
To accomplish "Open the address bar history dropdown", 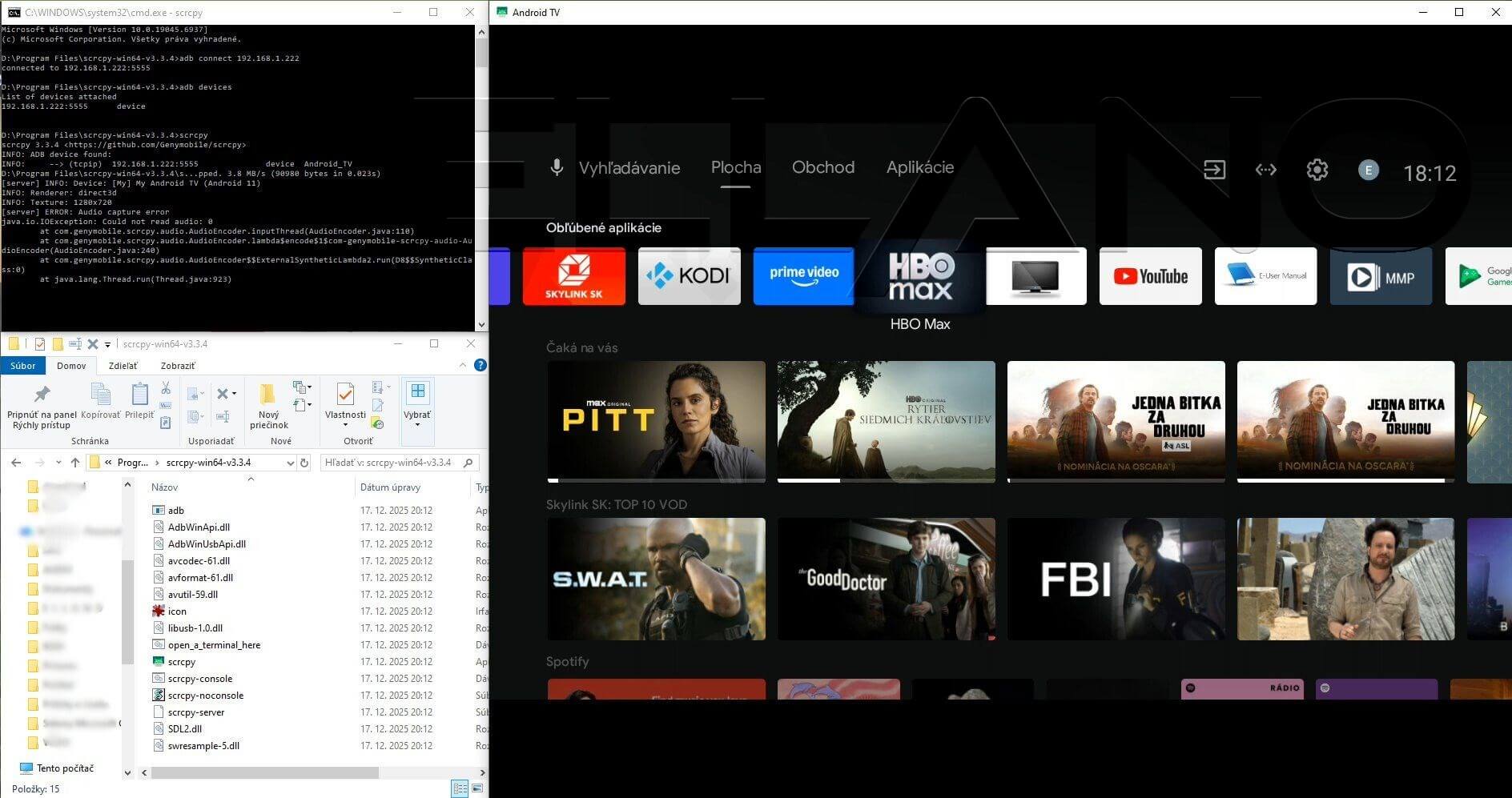I will [290, 463].
